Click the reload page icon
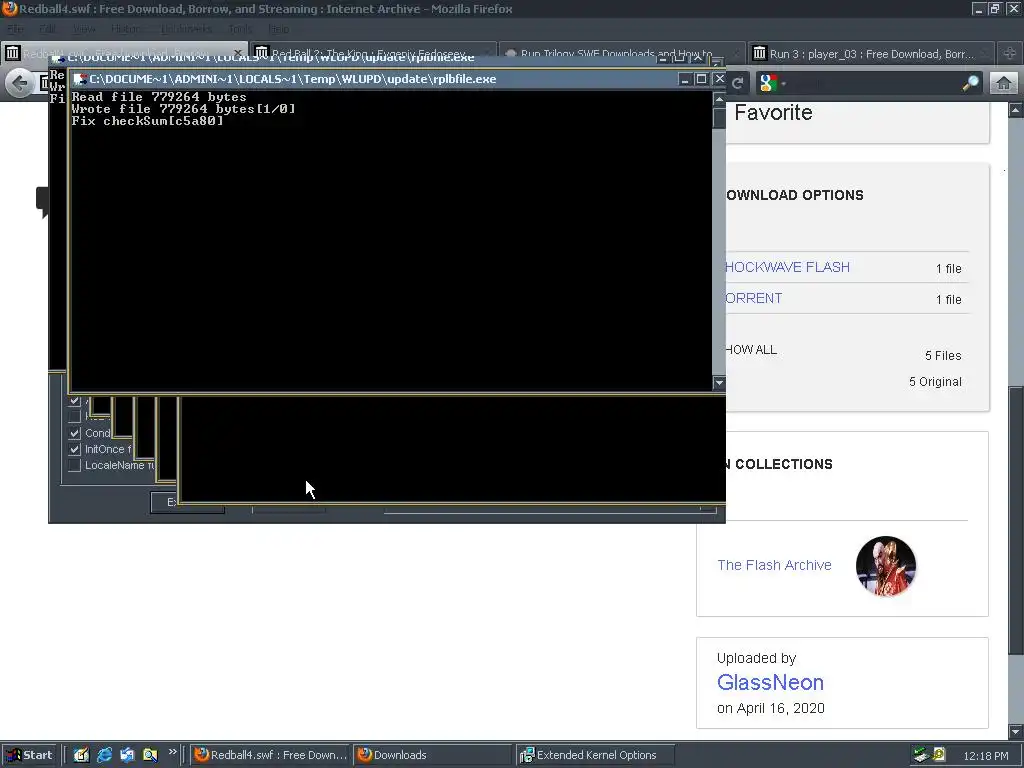Viewport: 1024px width, 768px height. [x=738, y=83]
